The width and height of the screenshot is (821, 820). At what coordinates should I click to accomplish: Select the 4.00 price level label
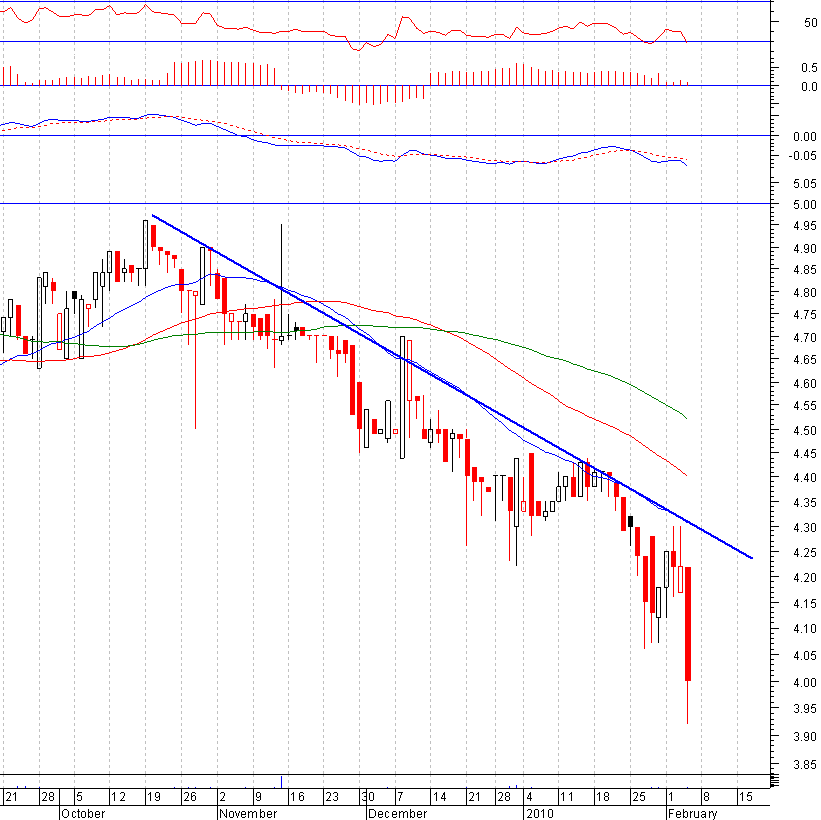[x=805, y=682]
